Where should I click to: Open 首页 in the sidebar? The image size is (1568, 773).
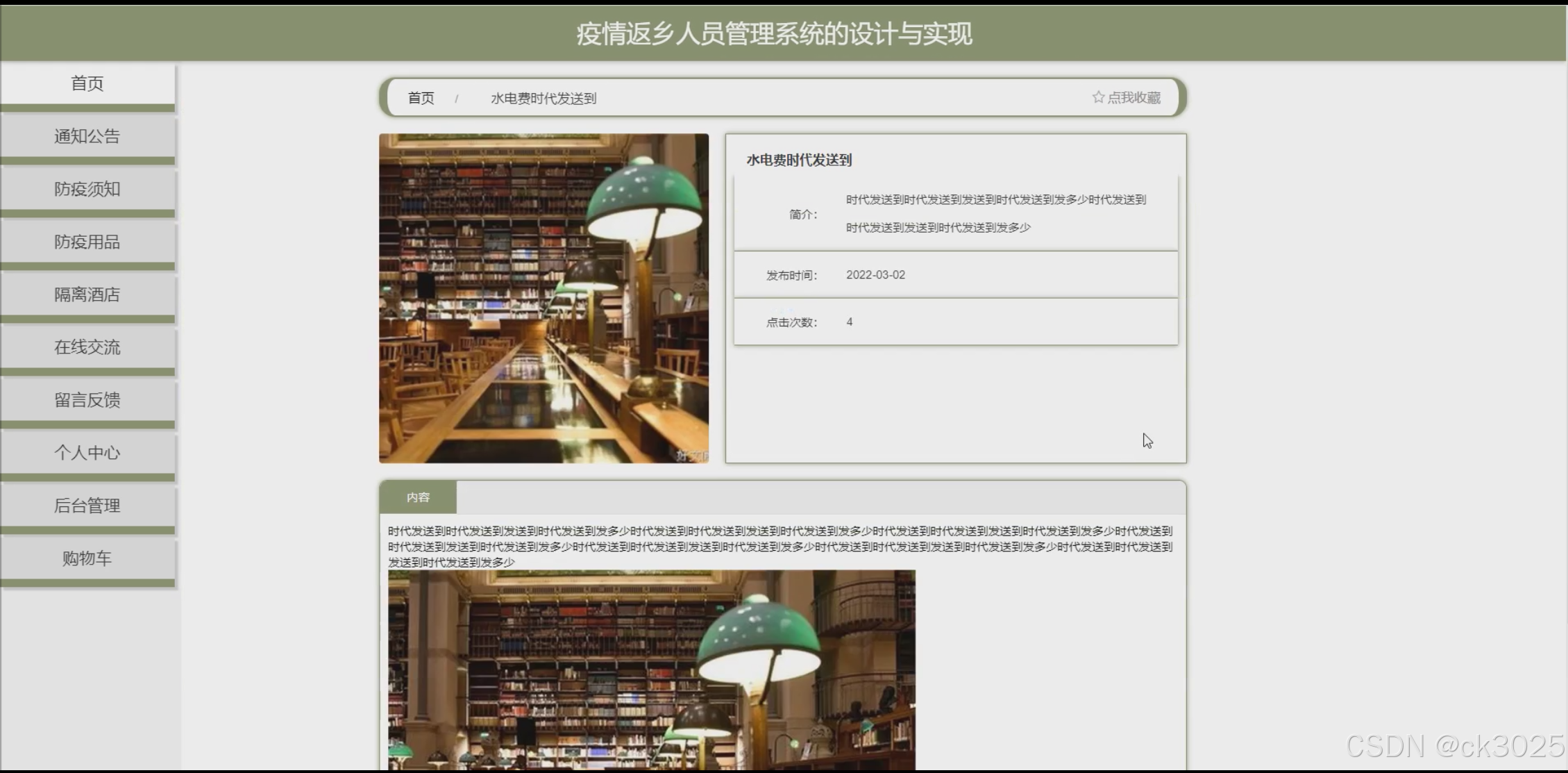click(x=87, y=84)
